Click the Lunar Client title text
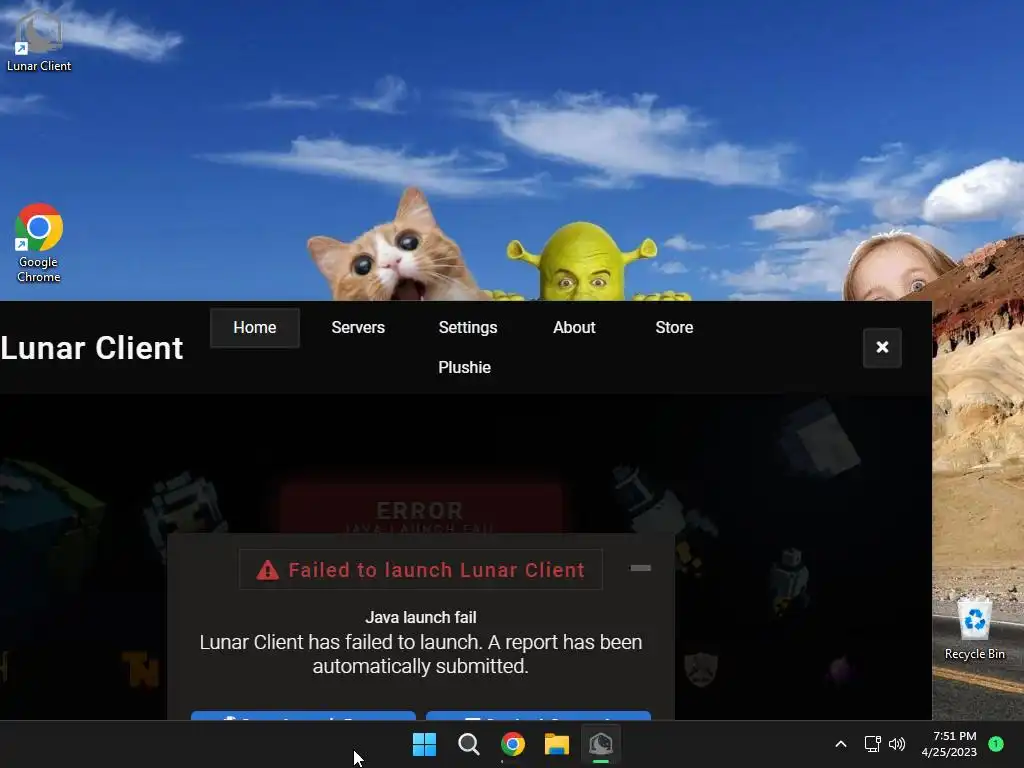The width and height of the screenshot is (1024, 768). (92, 348)
